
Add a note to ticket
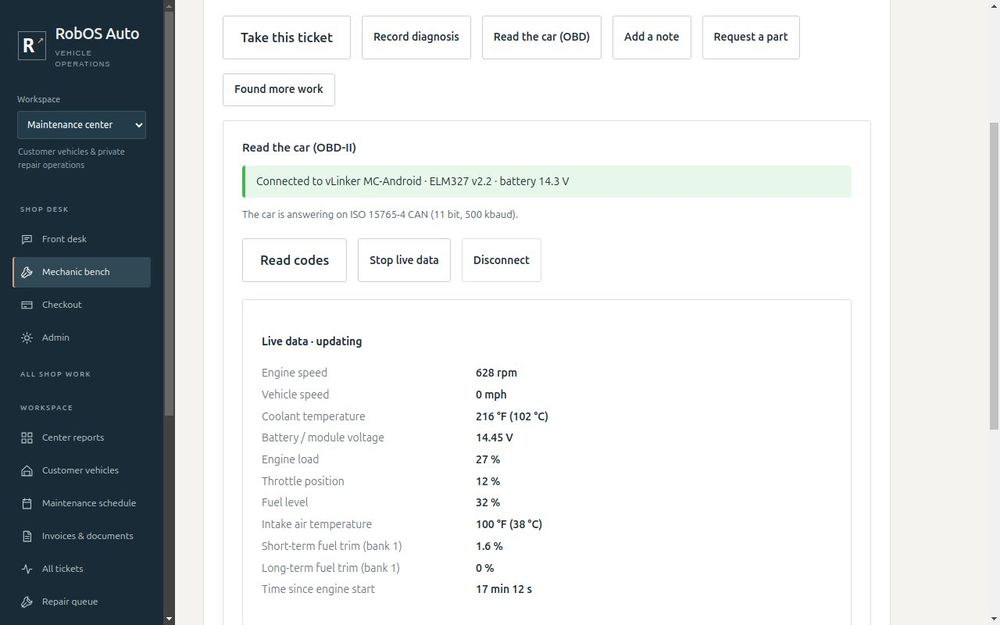(651, 38)
